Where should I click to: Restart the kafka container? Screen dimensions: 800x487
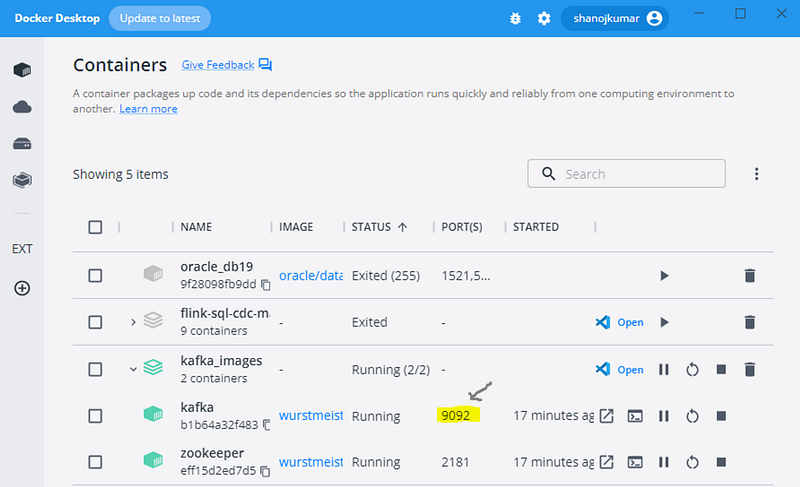692,416
